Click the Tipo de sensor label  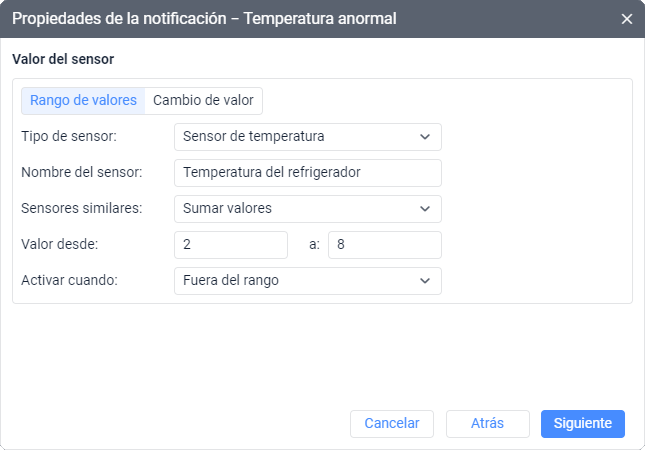tap(69, 136)
